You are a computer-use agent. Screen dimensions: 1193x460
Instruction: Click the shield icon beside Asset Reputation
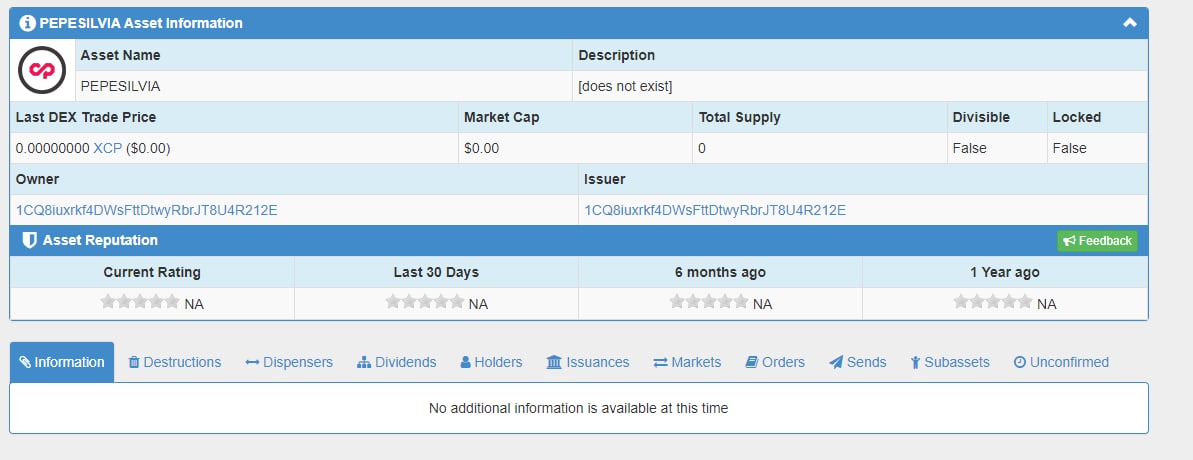(30, 240)
